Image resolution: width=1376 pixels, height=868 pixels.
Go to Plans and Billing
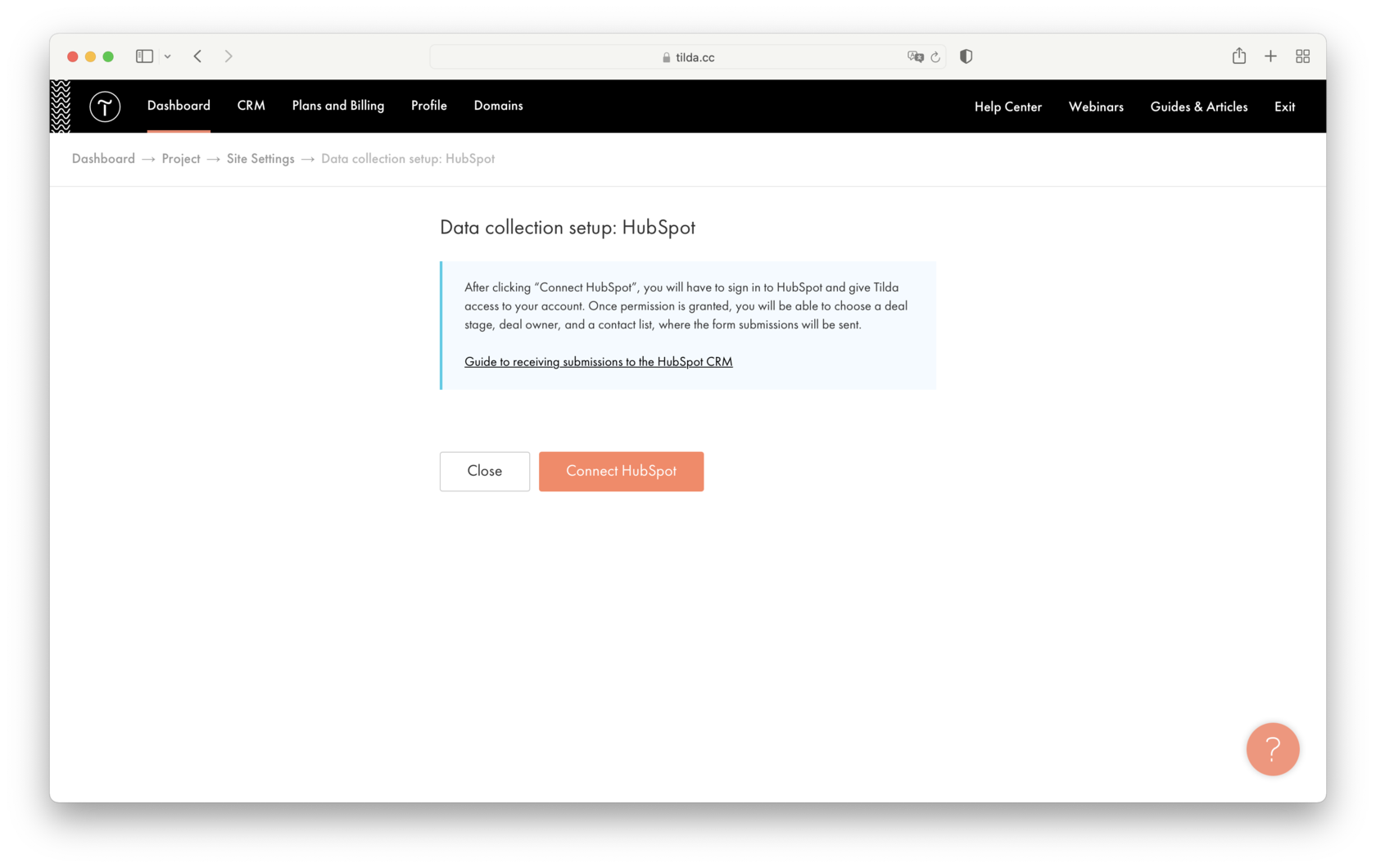pos(337,106)
